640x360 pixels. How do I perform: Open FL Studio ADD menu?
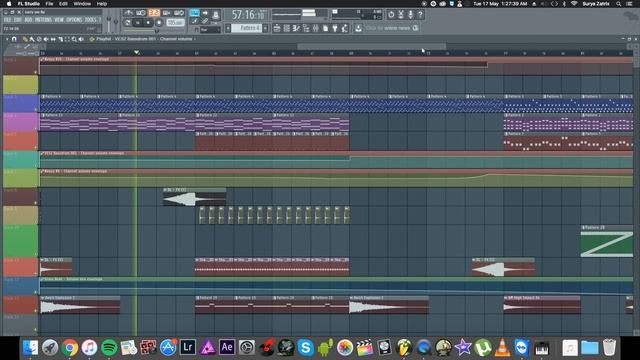pos(29,20)
